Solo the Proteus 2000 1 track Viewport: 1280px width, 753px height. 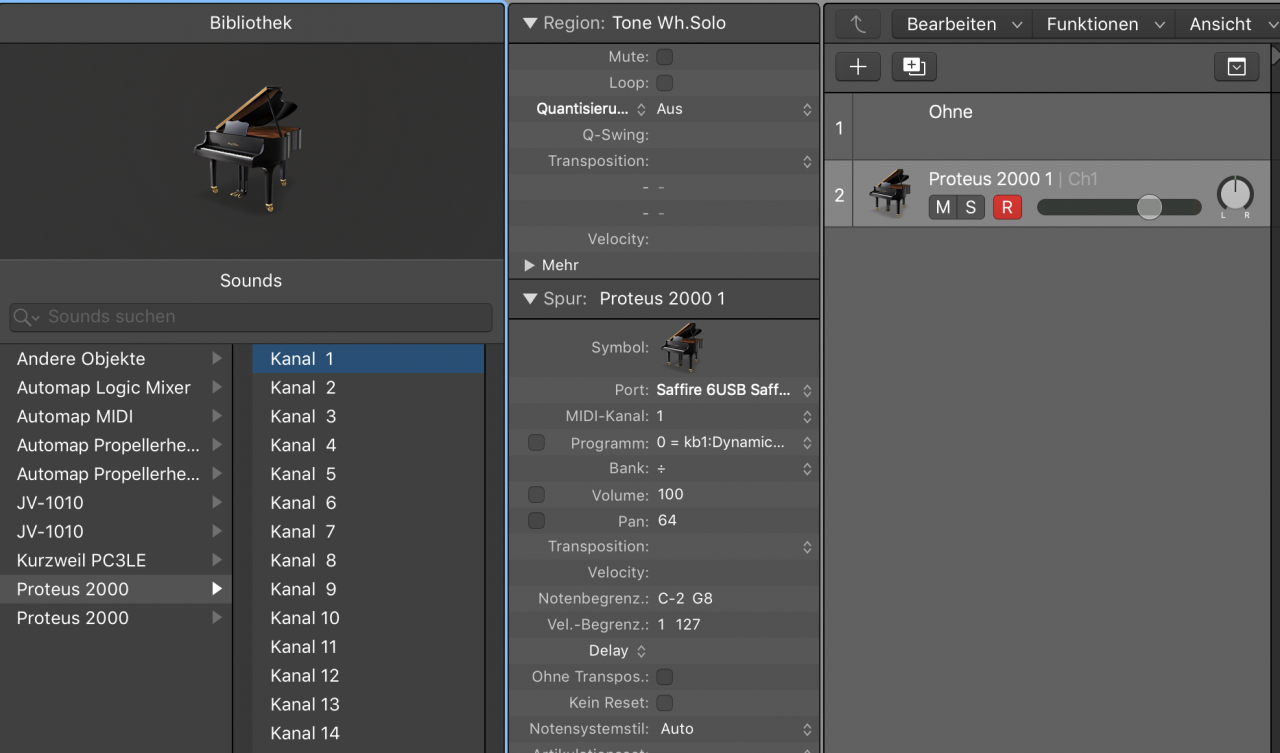(971, 207)
